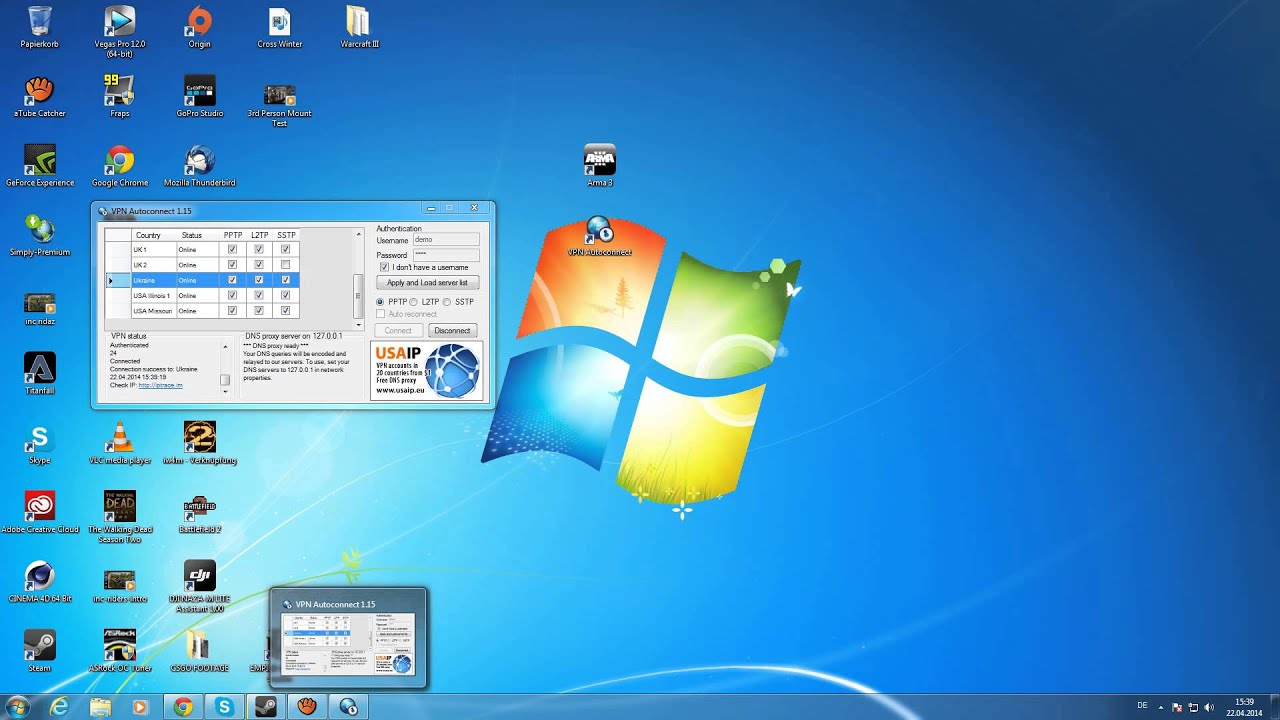Select the SSTP protocol radio button

[x=447, y=302]
